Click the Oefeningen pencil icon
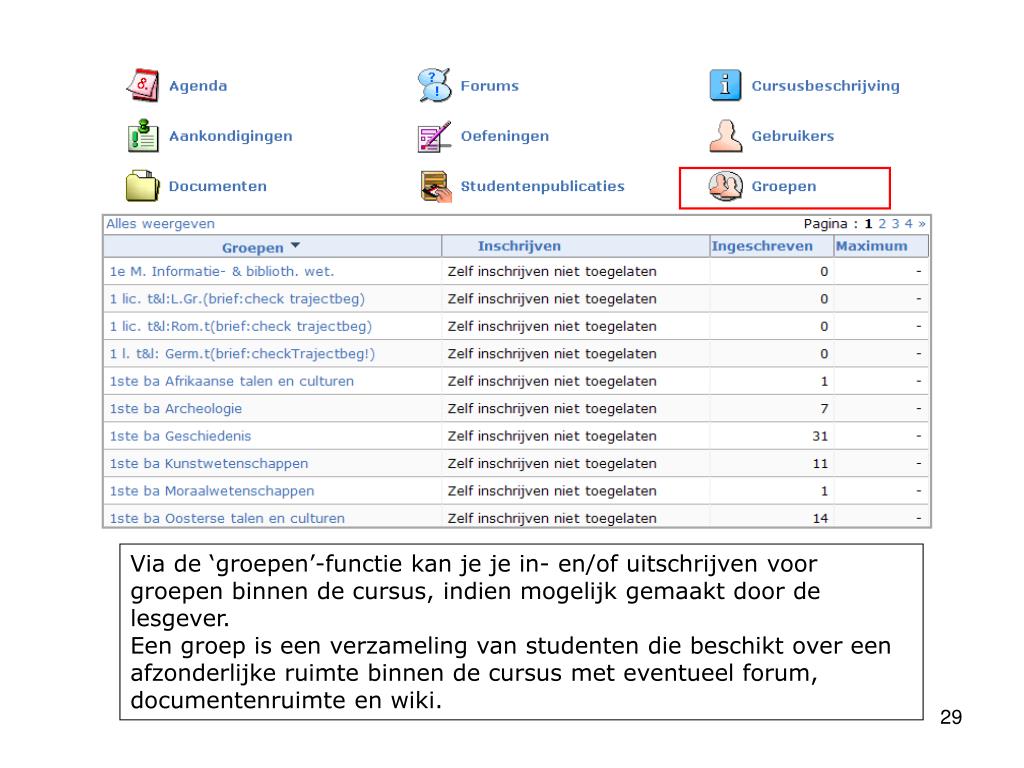 434,136
